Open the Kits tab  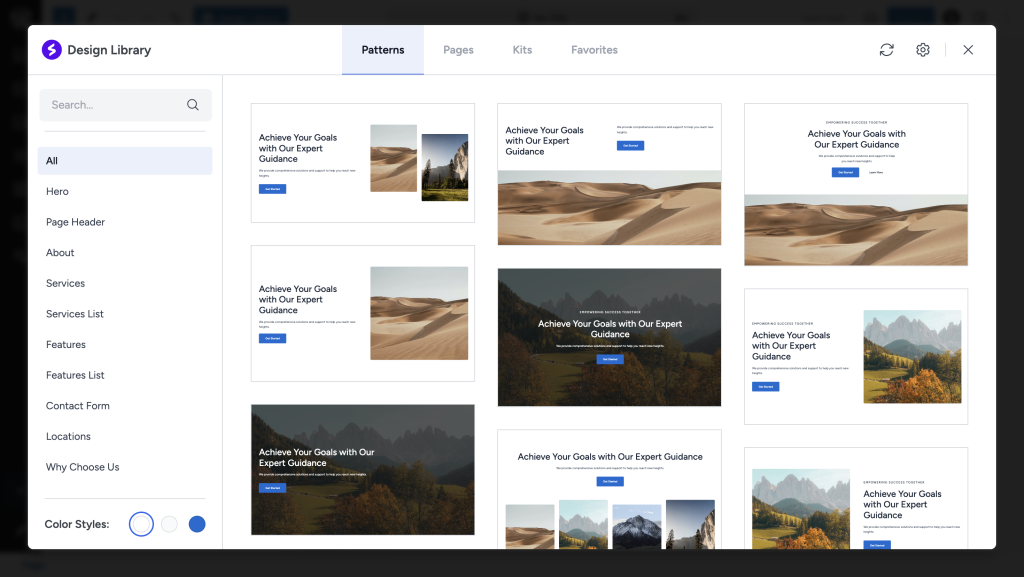click(522, 49)
